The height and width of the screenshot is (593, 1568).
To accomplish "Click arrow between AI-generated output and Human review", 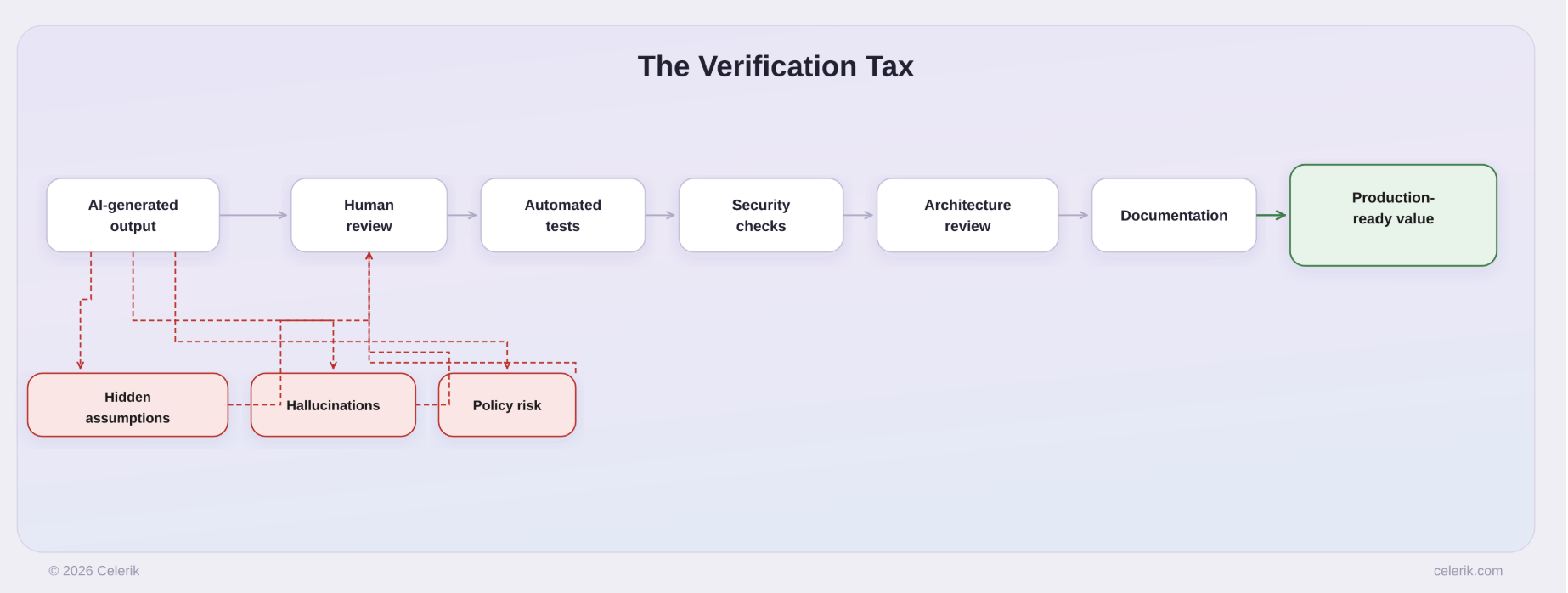I will pyautogui.click(x=254, y=215).
